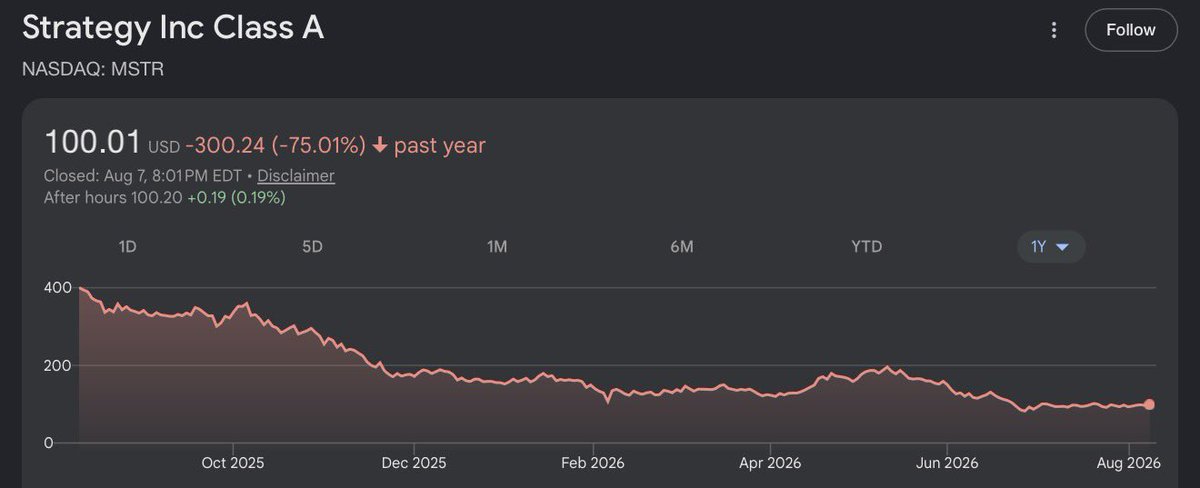The height and width of the screenshot is (488, 1200).
Task: Select the -300.24 (-75.01%) change text
Action: (276, 145)
